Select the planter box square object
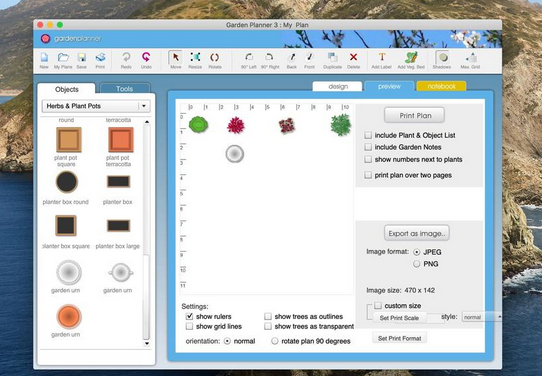The image size is (542, 376). [x=66, y=225]
